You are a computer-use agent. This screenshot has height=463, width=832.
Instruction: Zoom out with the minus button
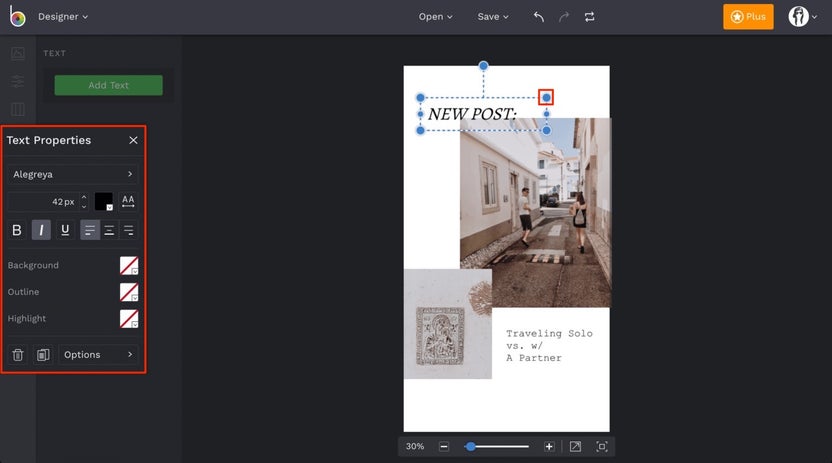click(444, 447)
